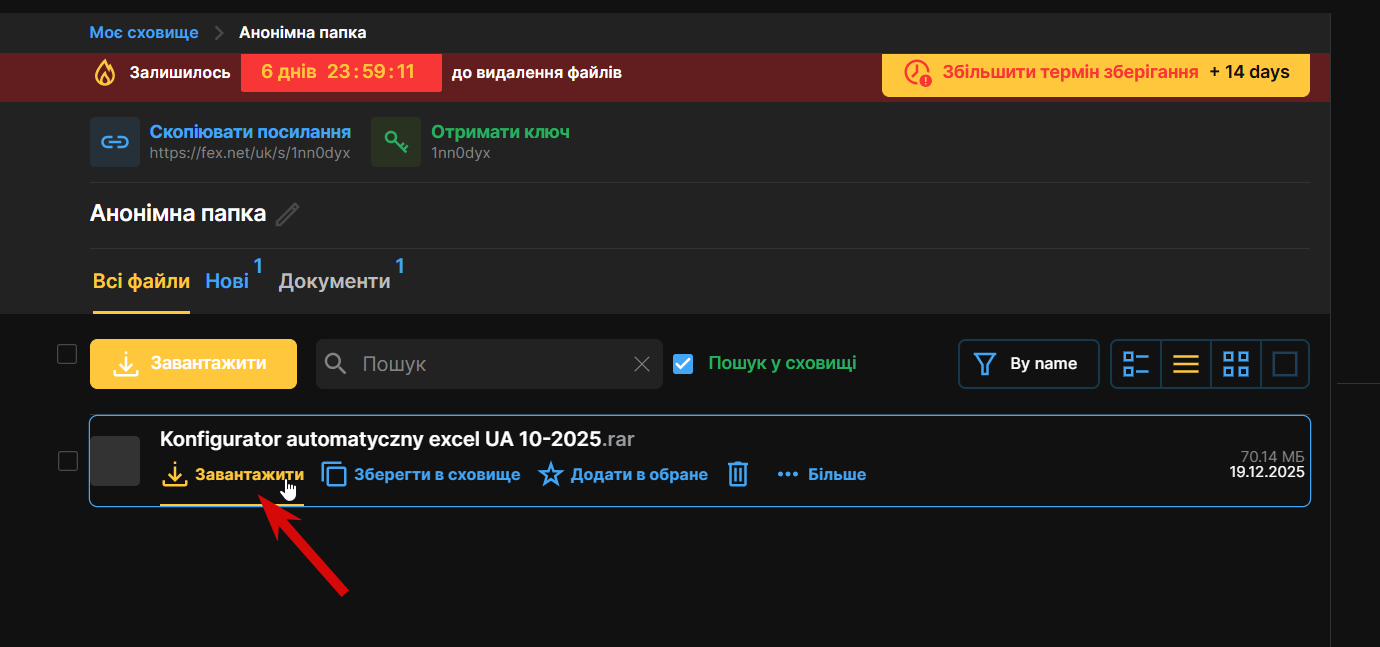The image size is (1380, 647).
Task: Click the yellow Завантажити upload button
Action: (193, 363)
